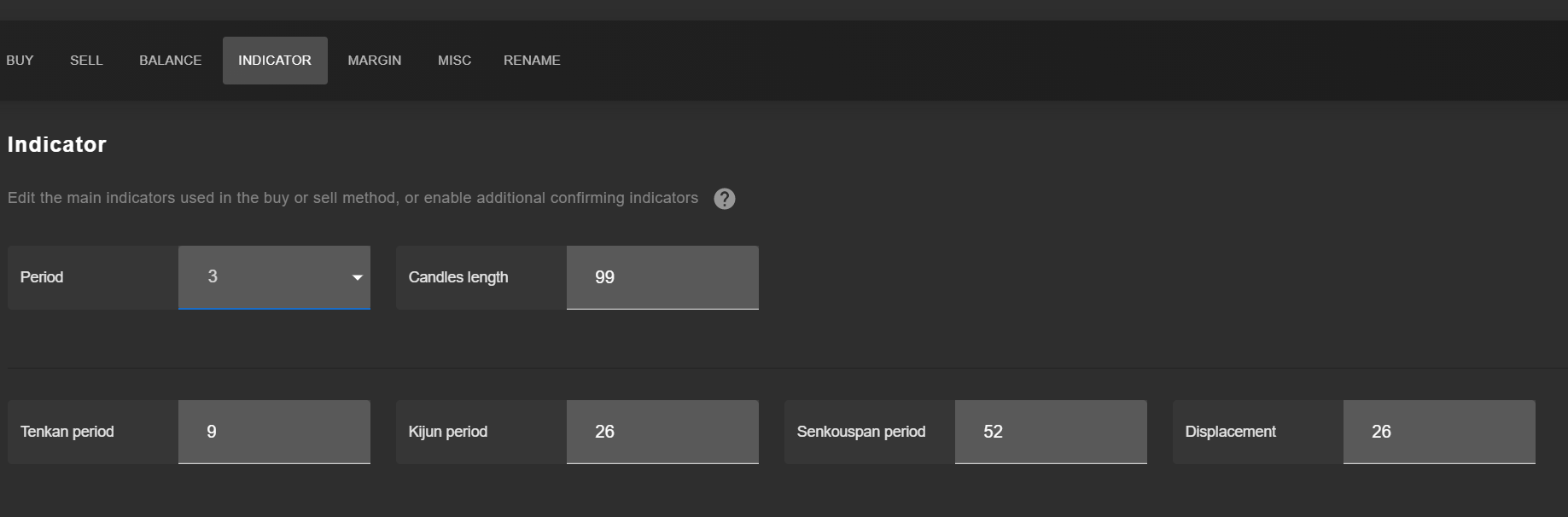Open the BALANCE tab
Image resolution: width=1568 pixels, height=517 pixels.
[171, 61]
